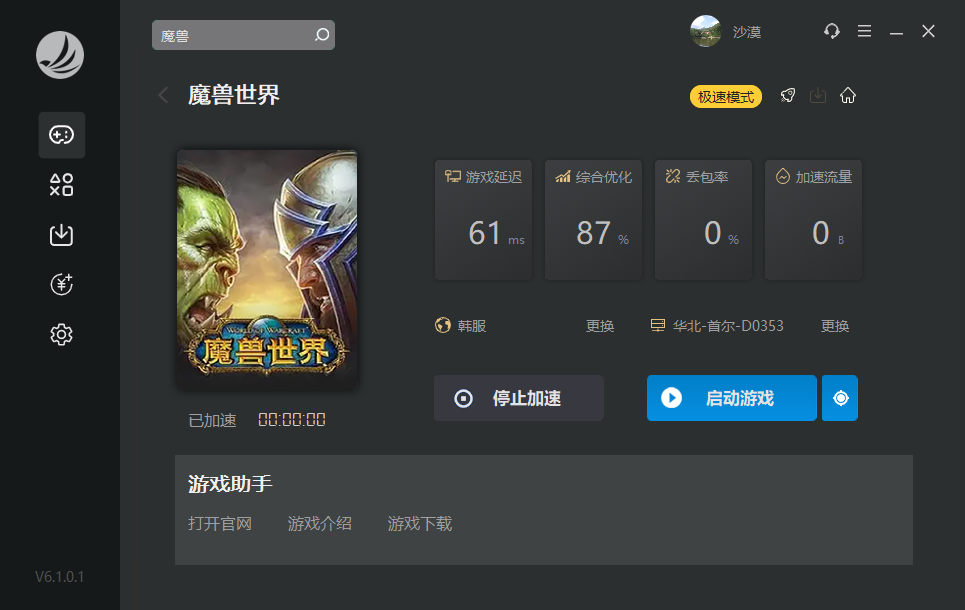
Task: Click the search magnifier icon
Action: [x=322, y=35]
